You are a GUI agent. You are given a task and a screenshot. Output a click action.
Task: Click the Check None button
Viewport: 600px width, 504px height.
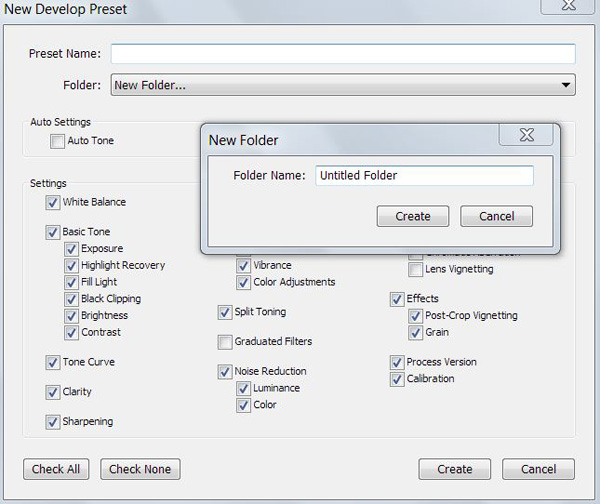pos(140,469)
